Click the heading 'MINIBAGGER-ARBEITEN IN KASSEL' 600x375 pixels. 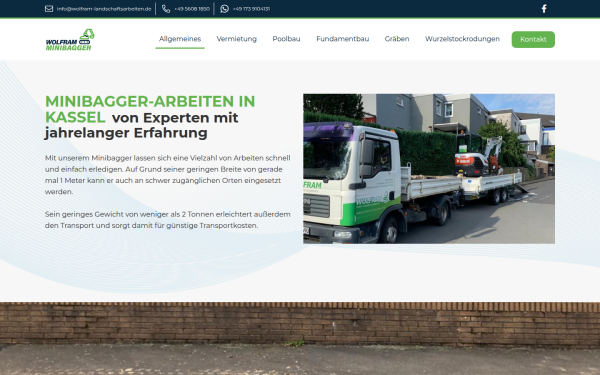click(x=150, y=109)
